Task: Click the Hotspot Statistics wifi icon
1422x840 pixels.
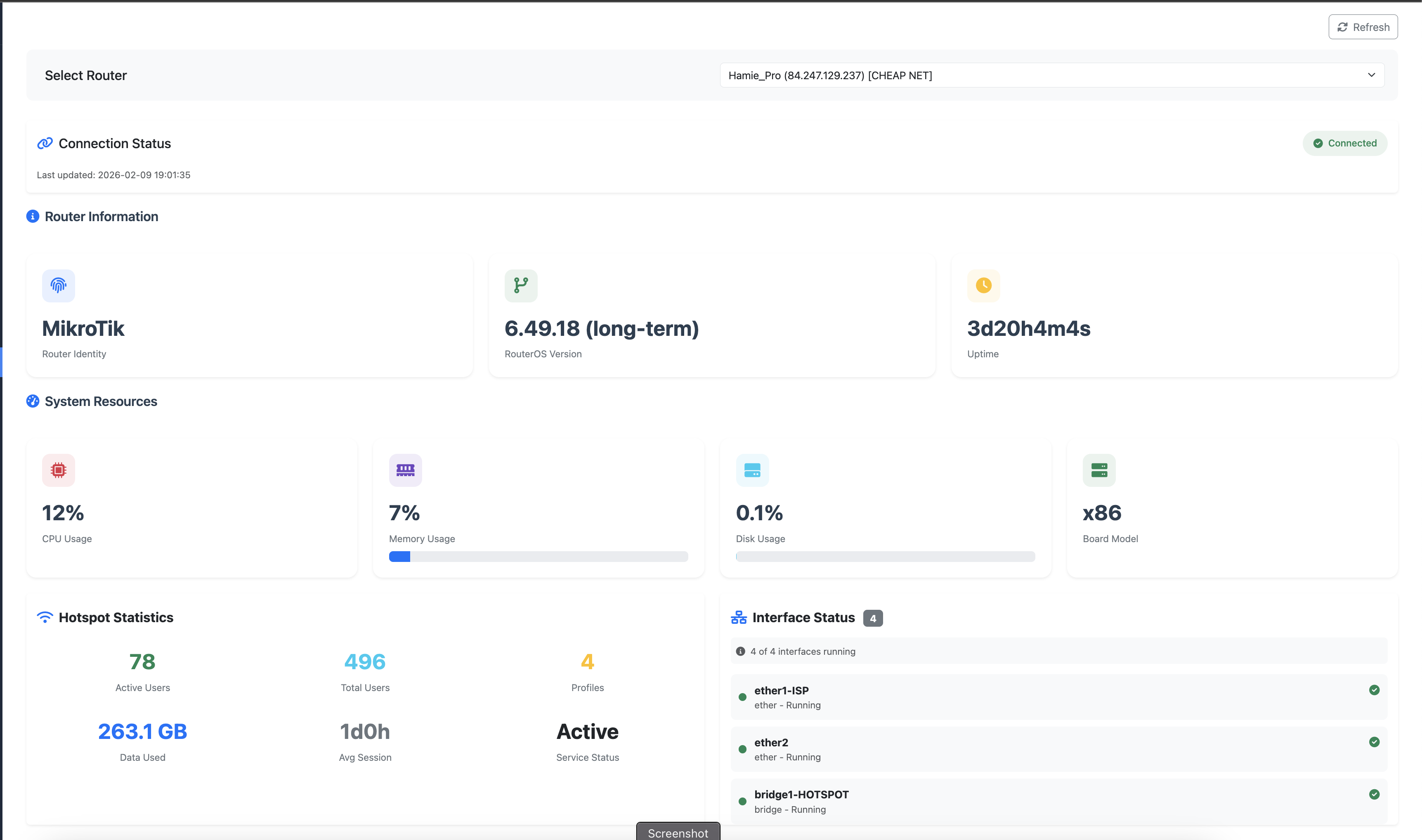Action: pos(45,618)
